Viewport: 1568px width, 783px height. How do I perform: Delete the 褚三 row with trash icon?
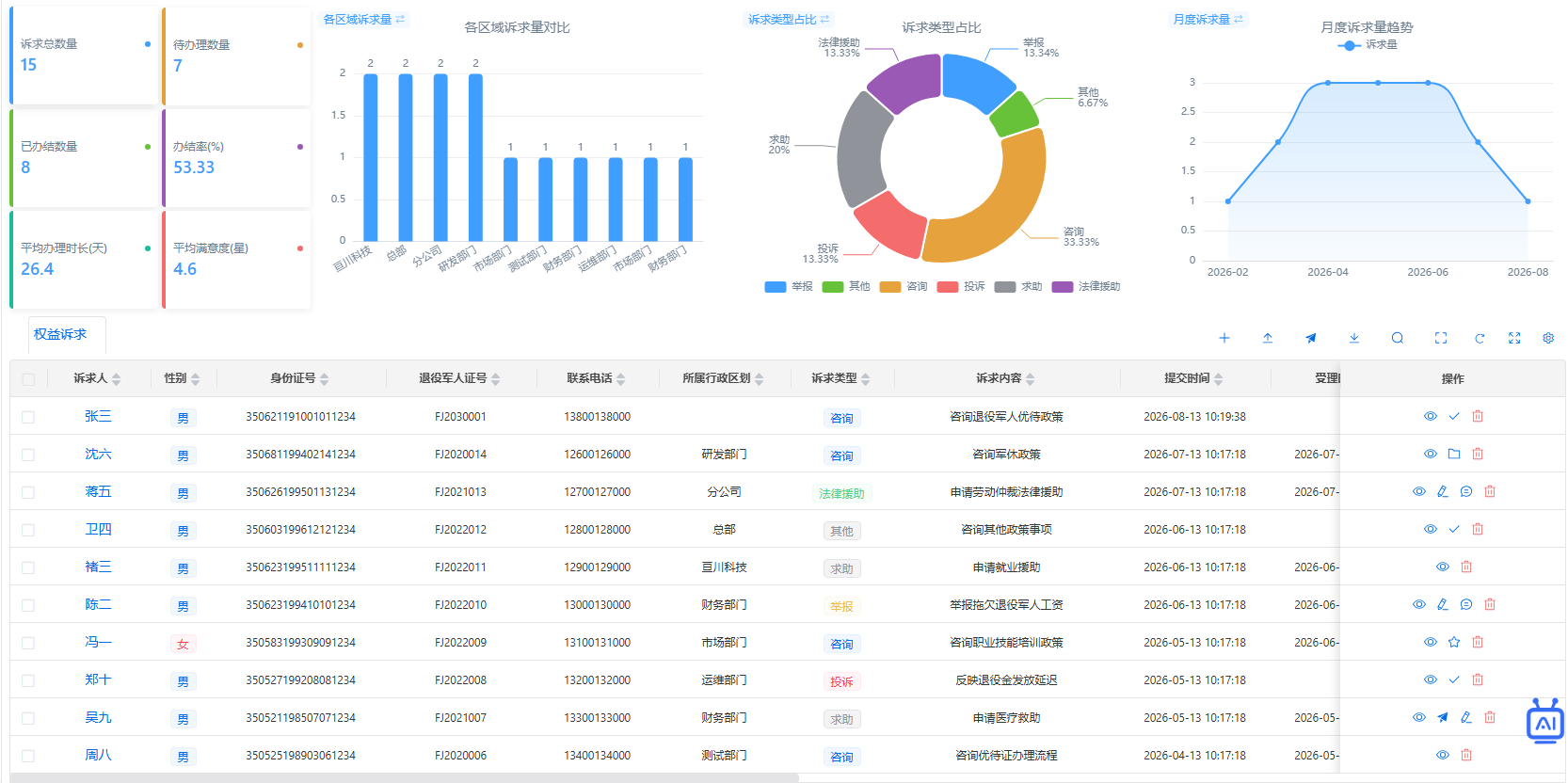1466,567
